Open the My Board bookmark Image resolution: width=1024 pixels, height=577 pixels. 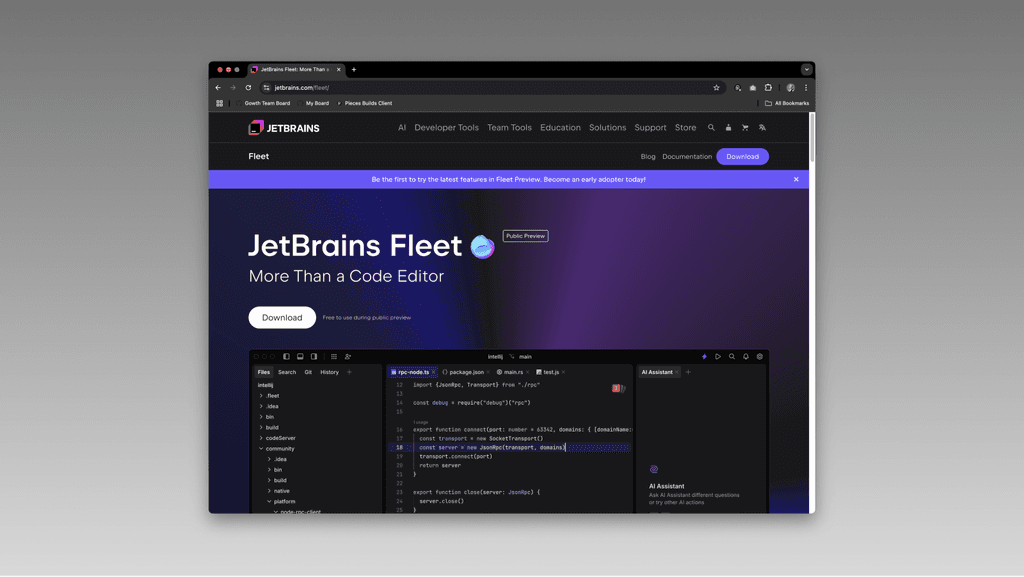click(313, 103)
